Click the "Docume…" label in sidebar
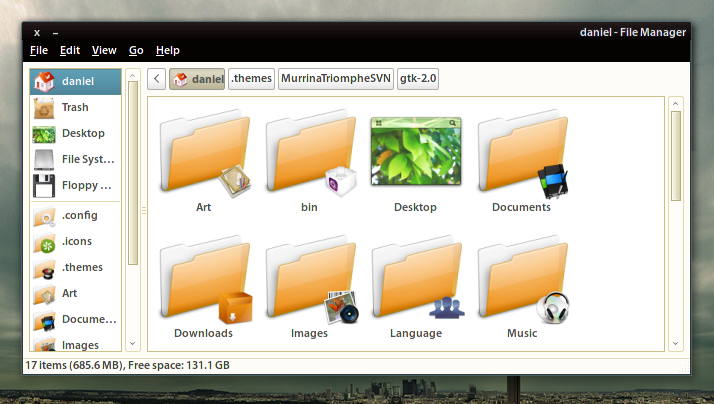 [89, 319]
